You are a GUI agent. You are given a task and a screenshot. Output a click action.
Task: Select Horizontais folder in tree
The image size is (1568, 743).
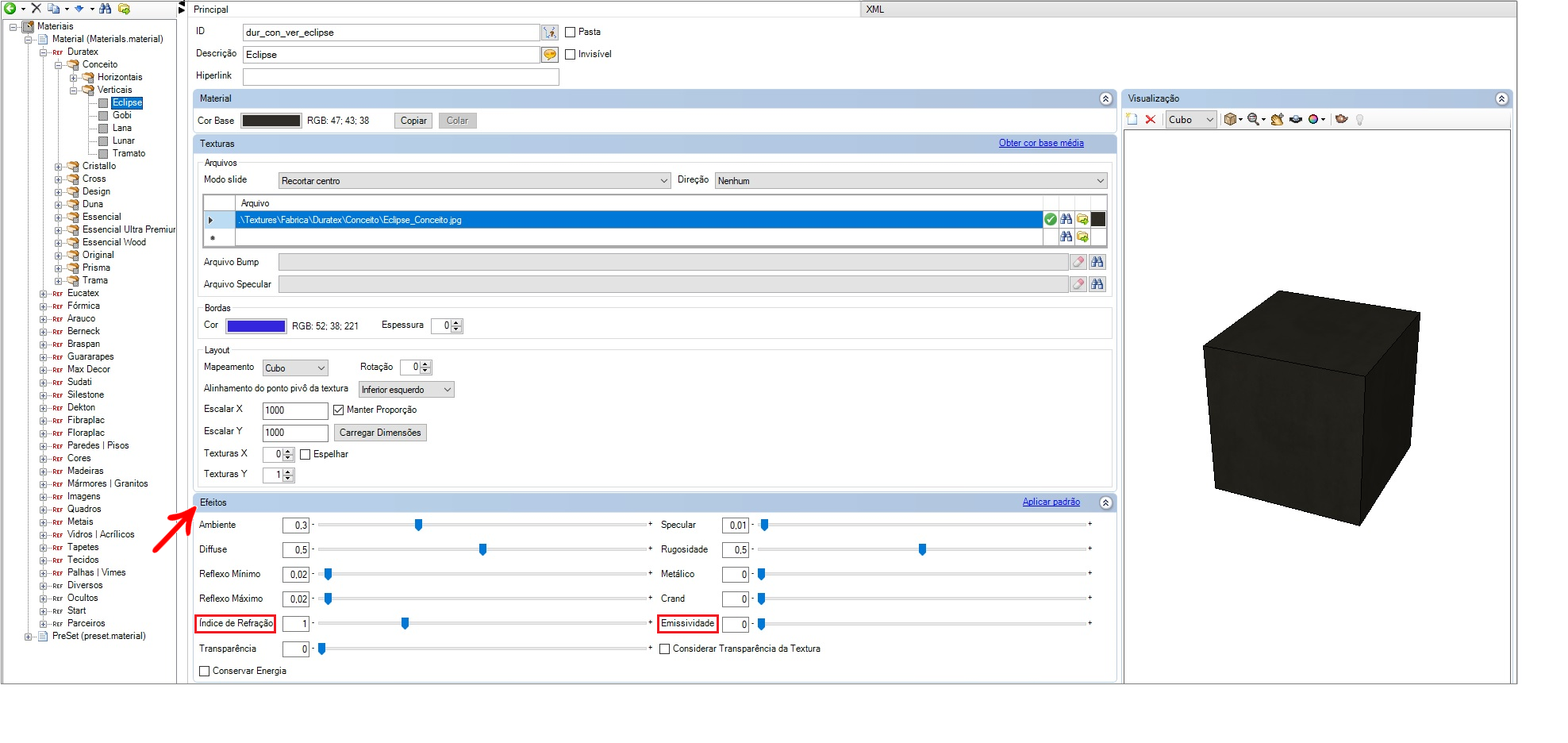coord(120,78)
